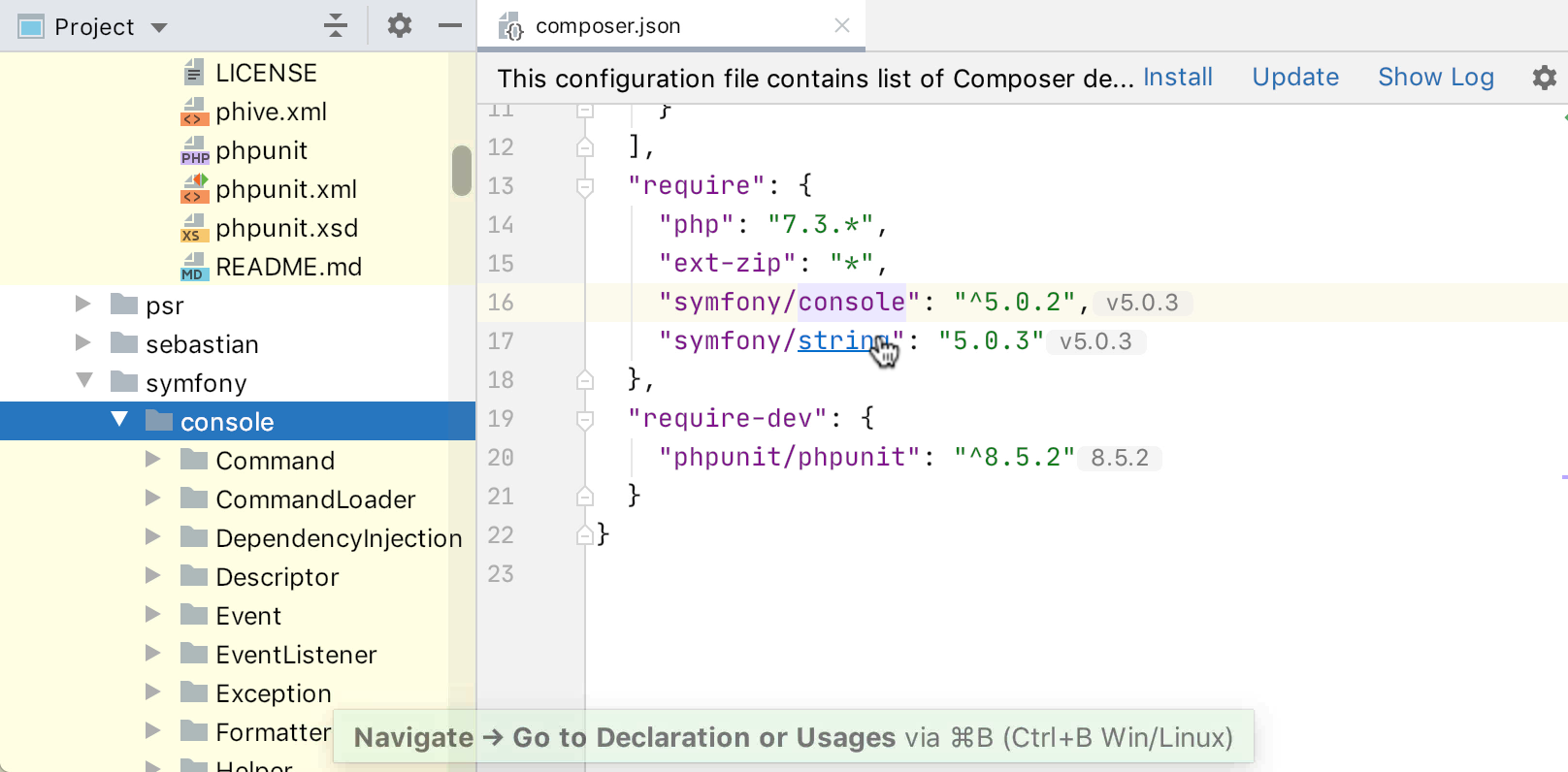The width and height of the screenshot is (1568, 772).
Task: Close the composer.json tab
Action: [x=842, y=26]
